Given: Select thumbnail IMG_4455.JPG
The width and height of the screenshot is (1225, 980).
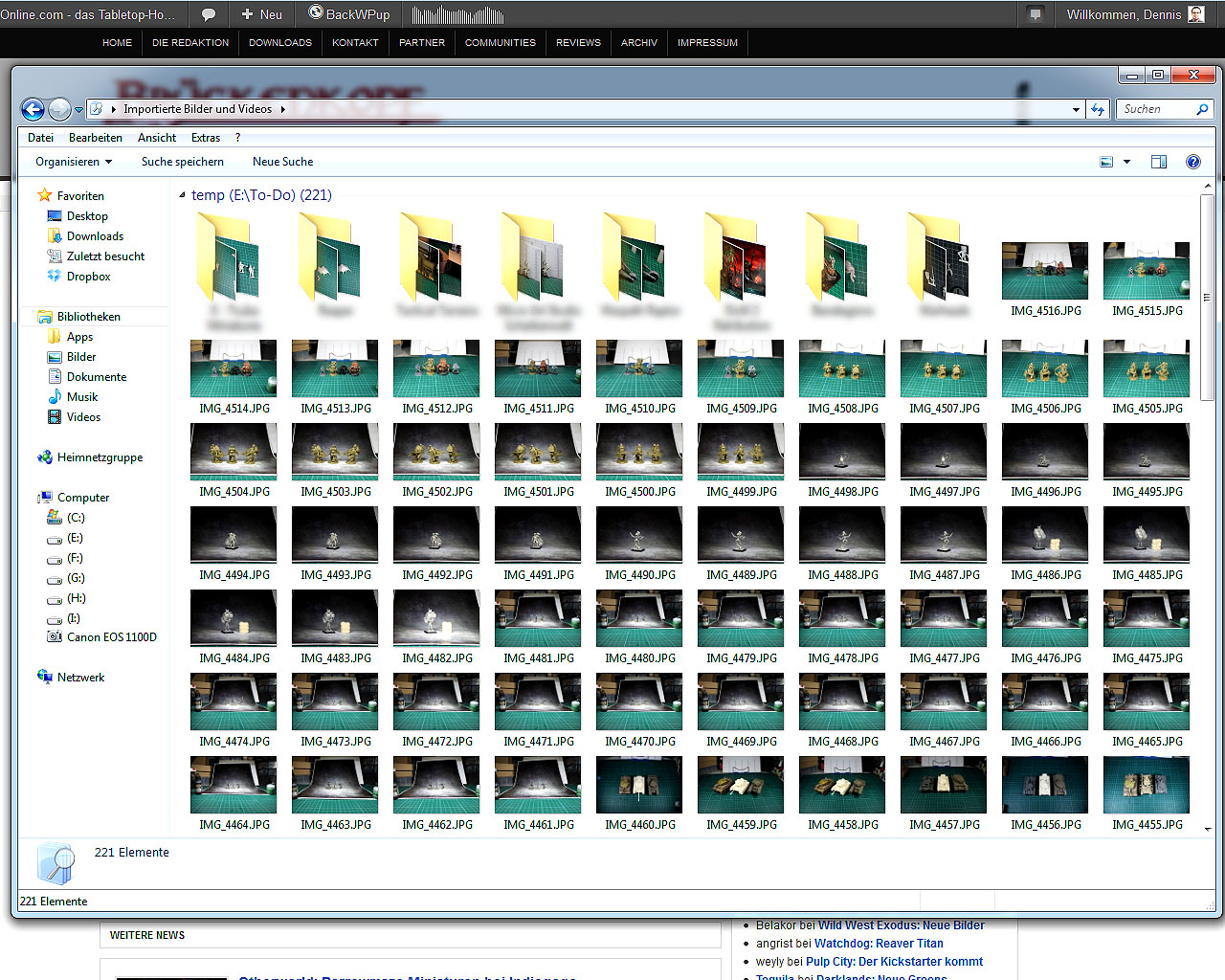Looking at the screenshot, I should [1147, 793].
